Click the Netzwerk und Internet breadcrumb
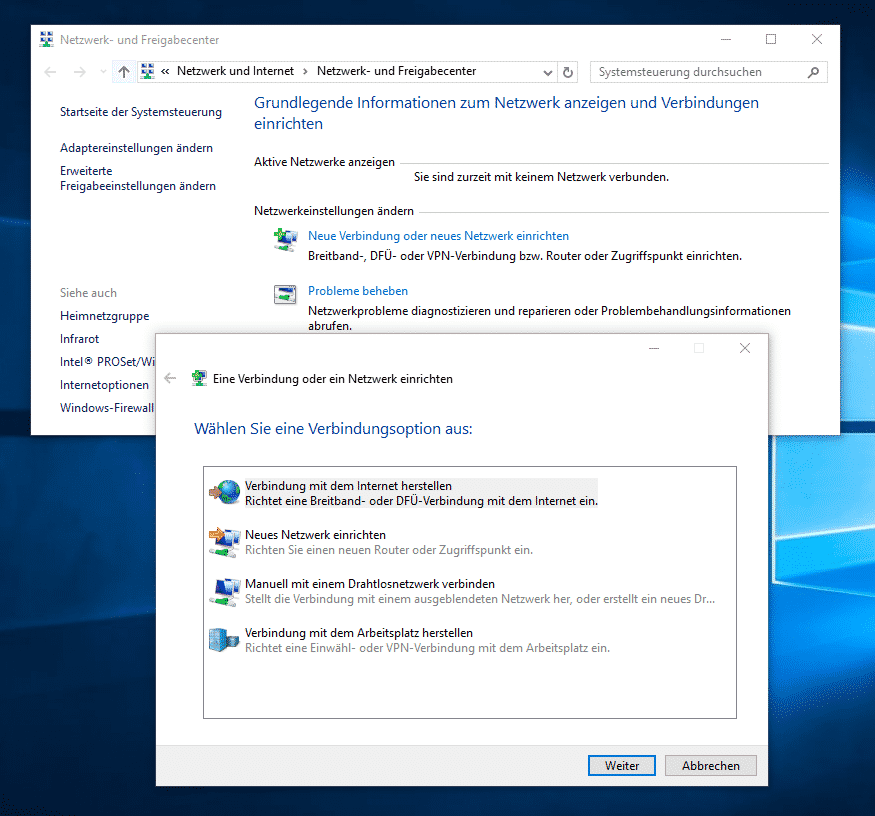This screenshot has width=875, height=816. pyautogui.click(x=235, y=71)
